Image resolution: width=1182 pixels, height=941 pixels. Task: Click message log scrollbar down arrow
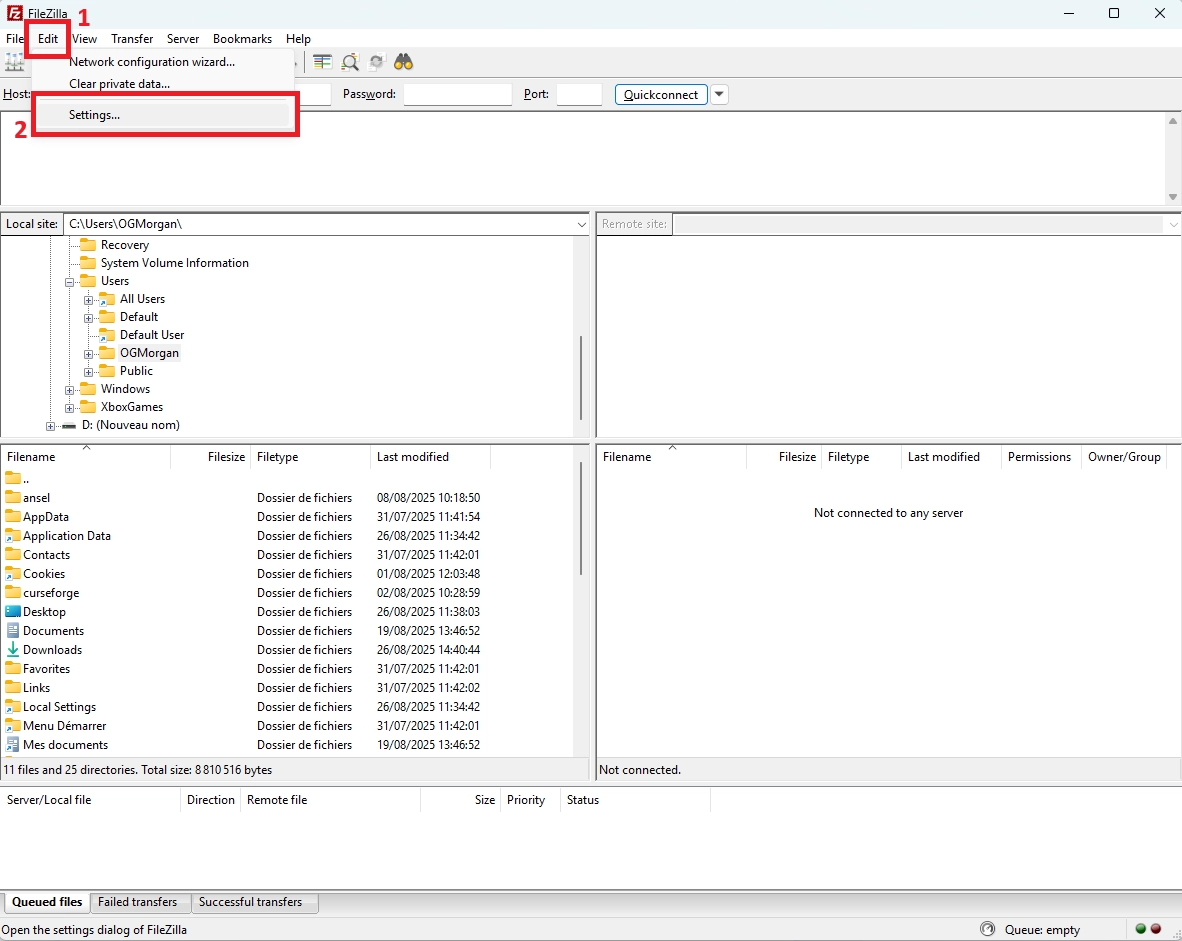1173,197
